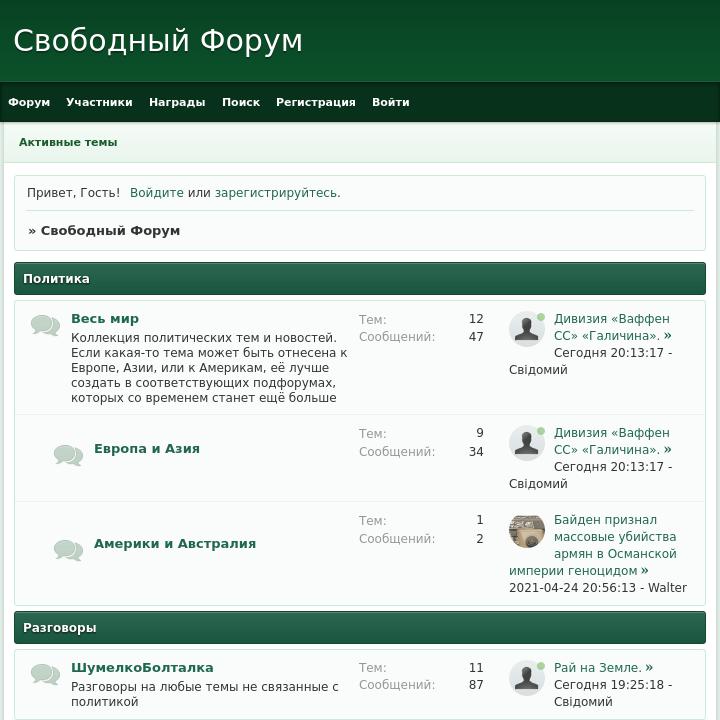Screen dimensions: 720x720
Task: Open the ШумелкоБолталка forum
Action: pyautogui.click(x=142, y=667)
